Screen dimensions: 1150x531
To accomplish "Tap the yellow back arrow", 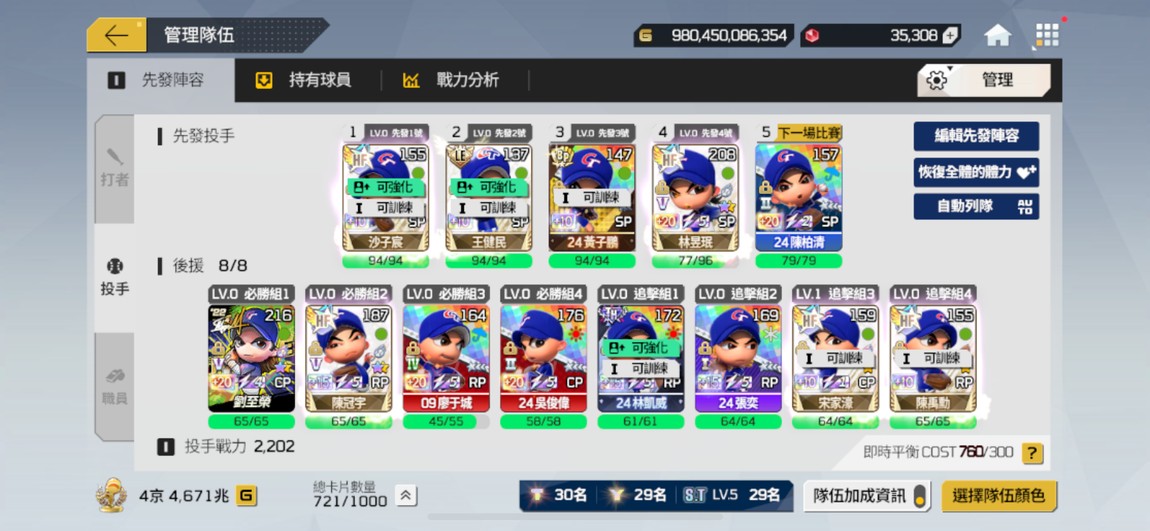I will point(117,35).
